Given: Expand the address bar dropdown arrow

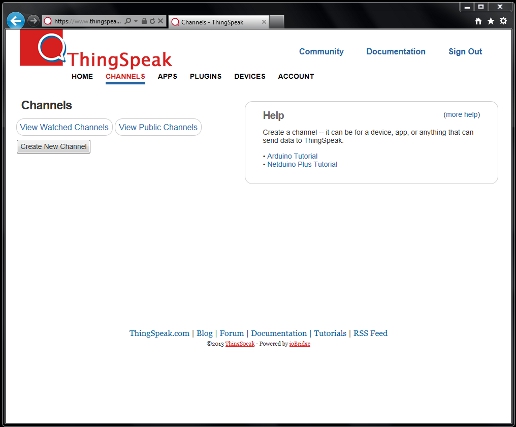Looking at the screenshot, I should pos(136,21).
